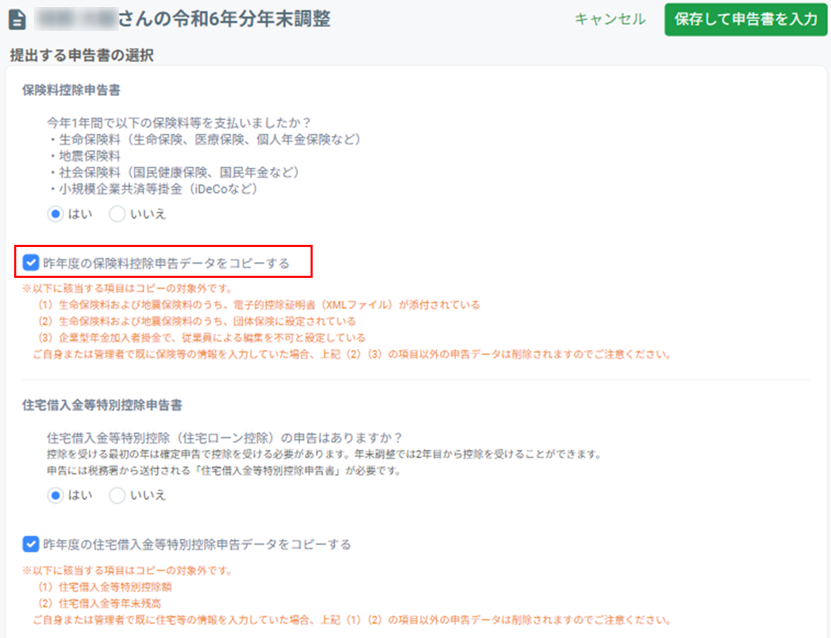Click the 今年1年間で以下の保険料等を支払いましたか？ question text
Screen dimensions: 831x638
[x=179, y=123]
